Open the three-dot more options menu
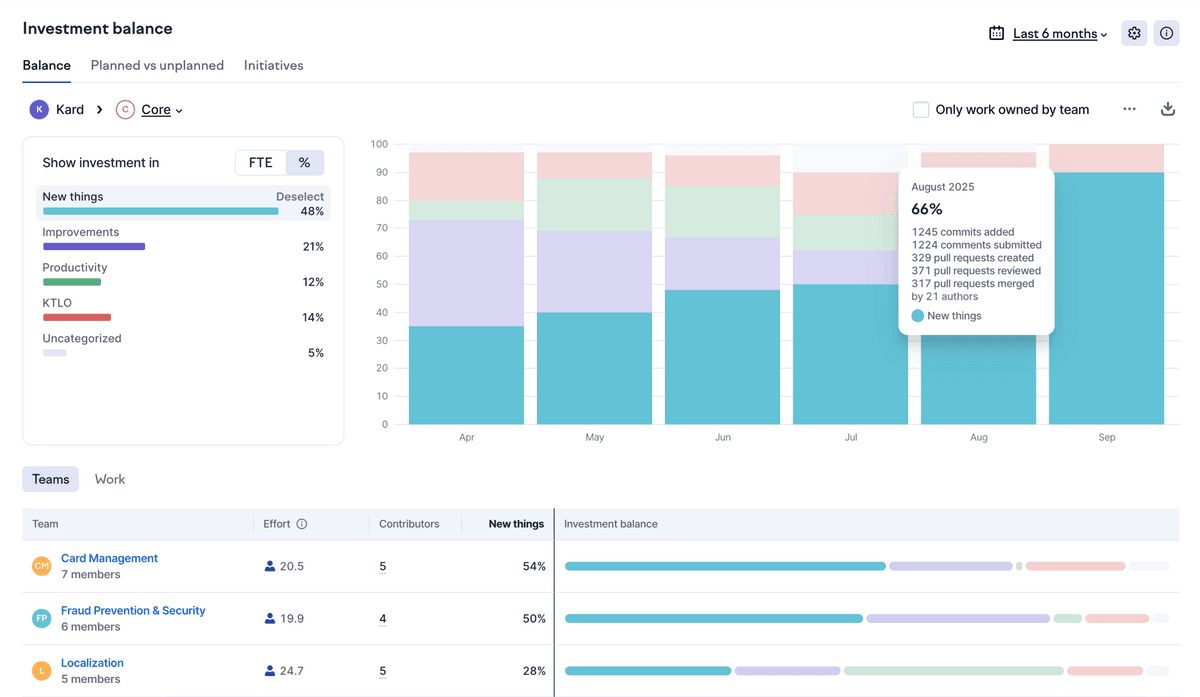Viewport: 1200px width, 697px height. pos(1129,109)
